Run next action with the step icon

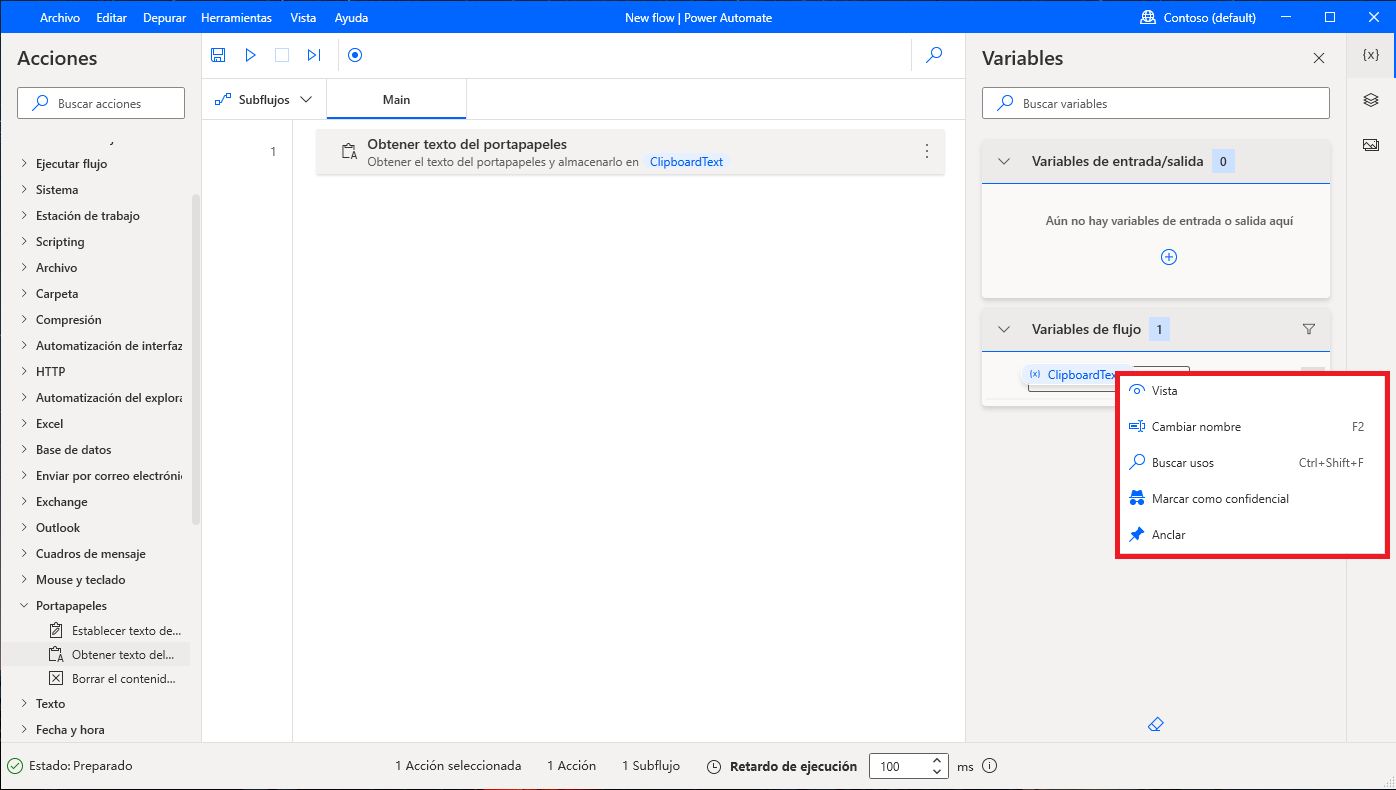(314, 55)
